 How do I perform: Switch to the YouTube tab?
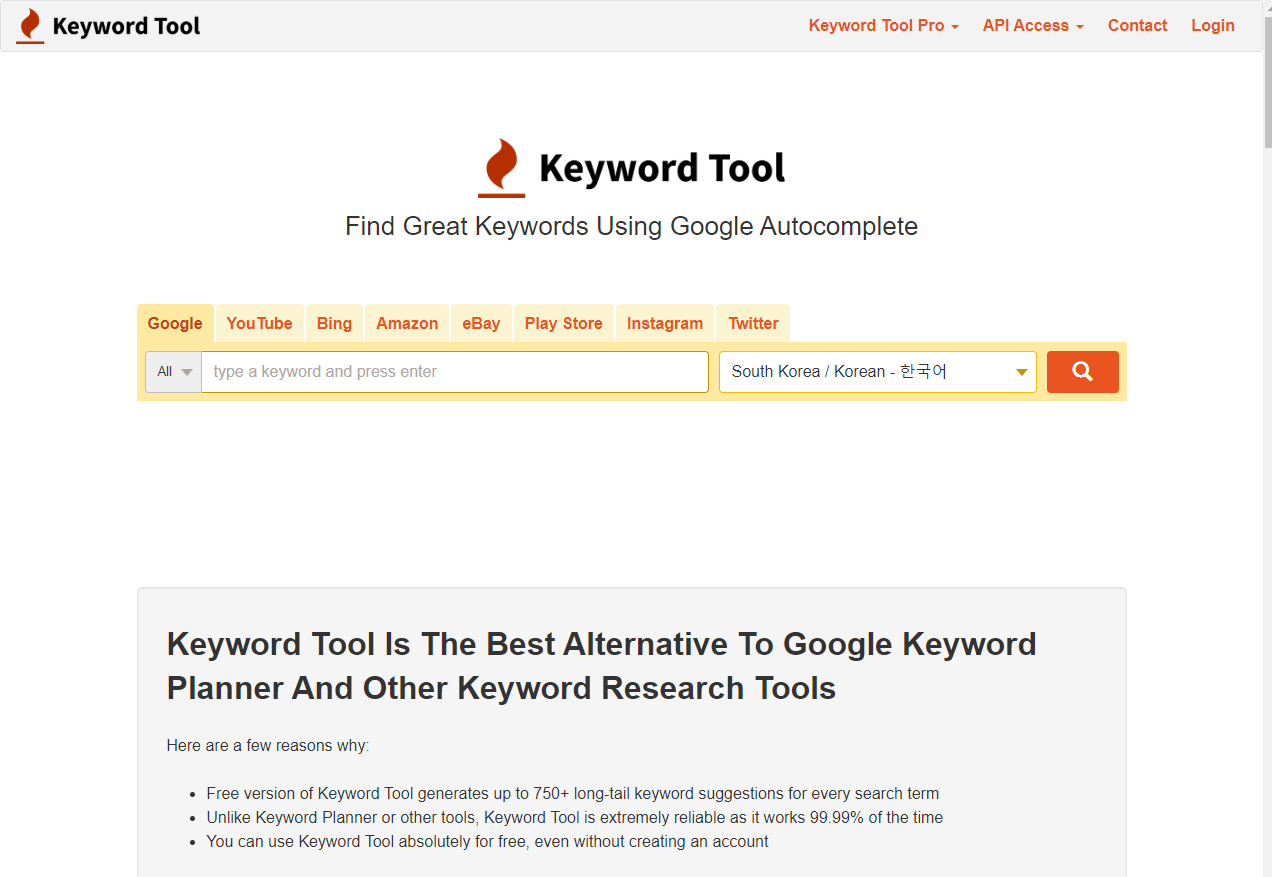click(x=259, y=323)
